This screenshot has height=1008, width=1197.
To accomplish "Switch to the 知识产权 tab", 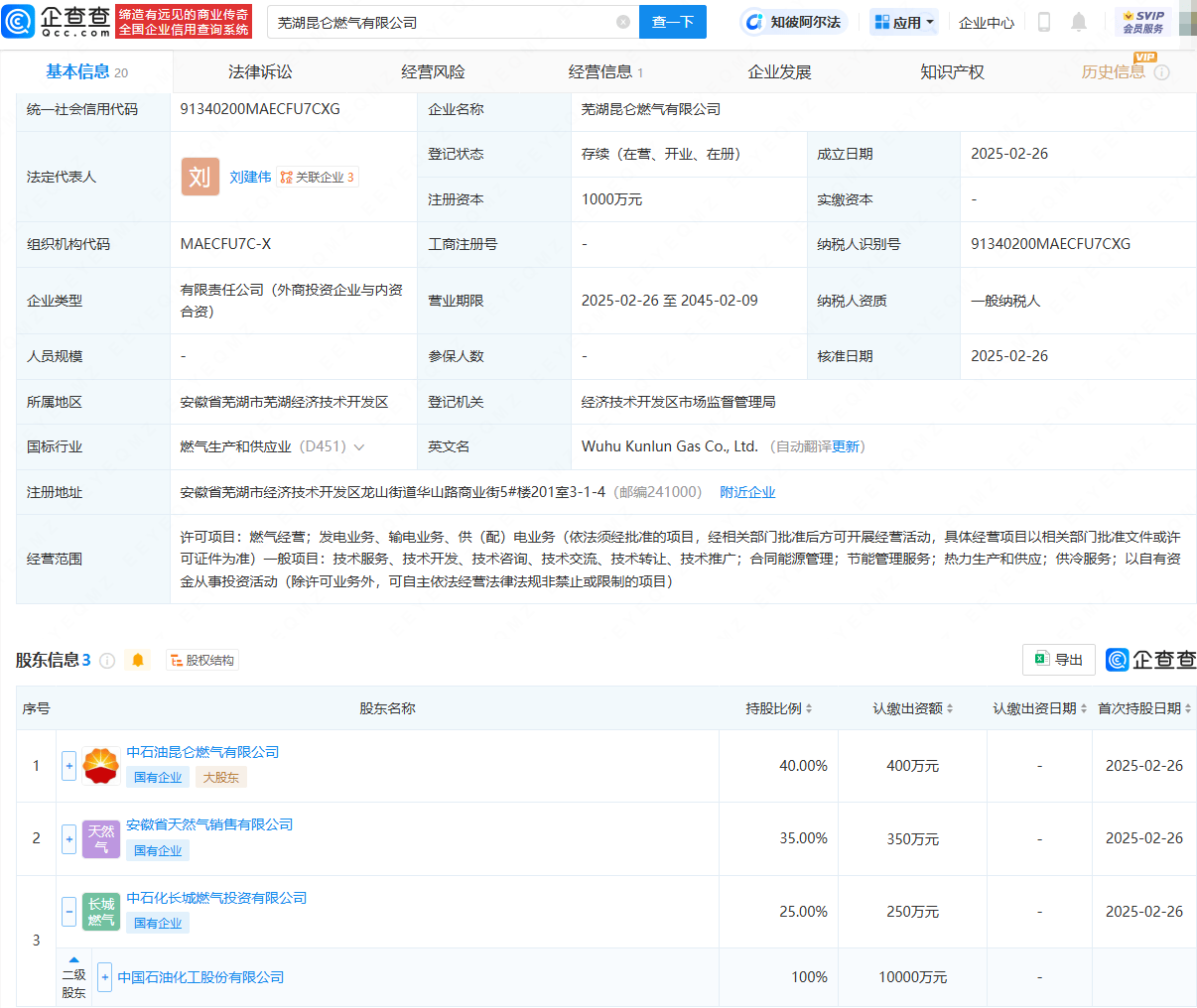I will coord(952,71).
